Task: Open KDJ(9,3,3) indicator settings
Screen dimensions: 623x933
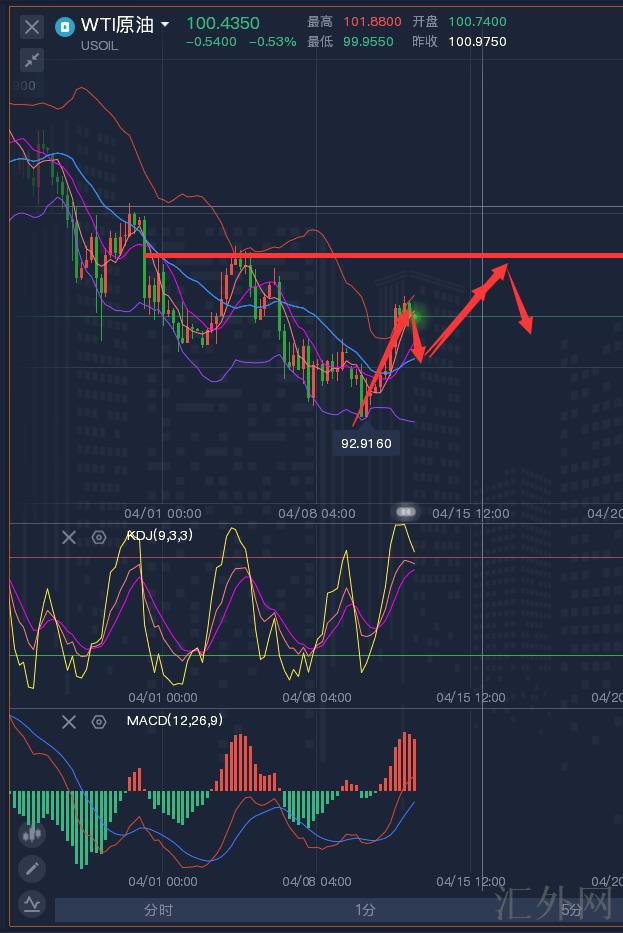Action: (99, 537)
